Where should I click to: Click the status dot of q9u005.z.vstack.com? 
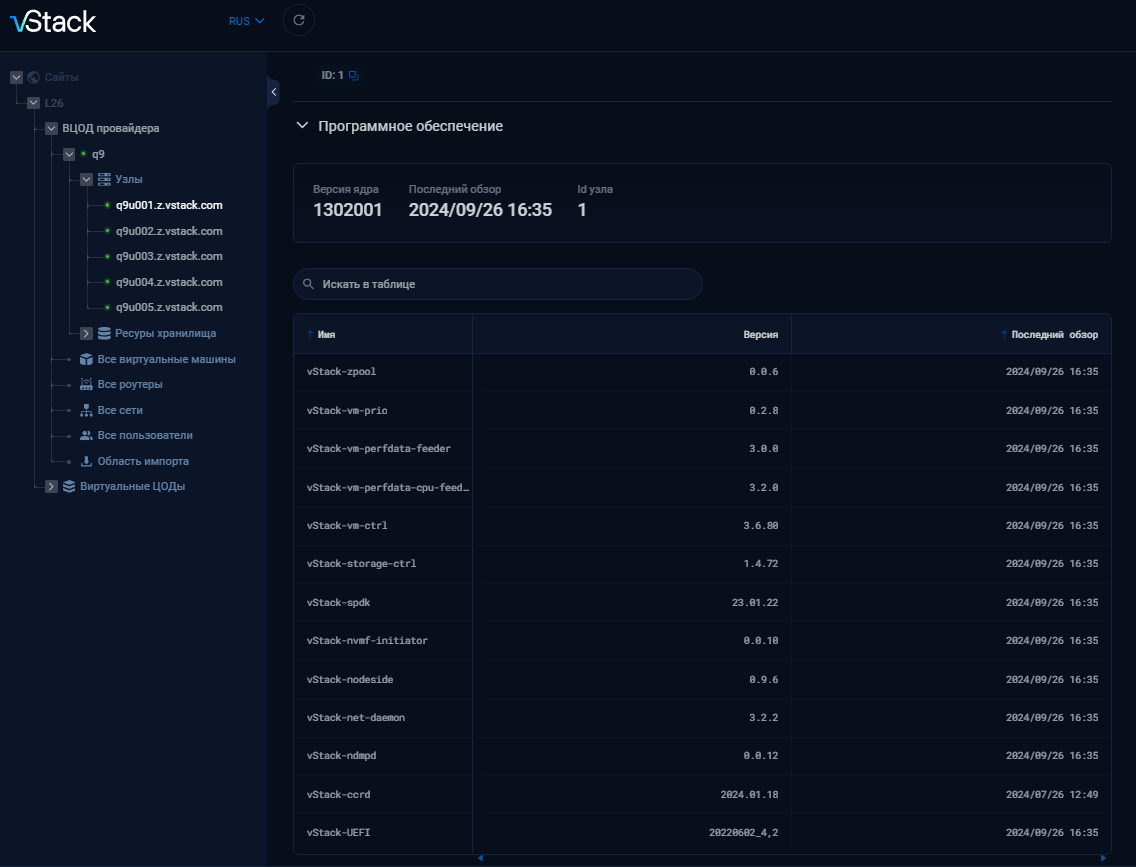107,307
